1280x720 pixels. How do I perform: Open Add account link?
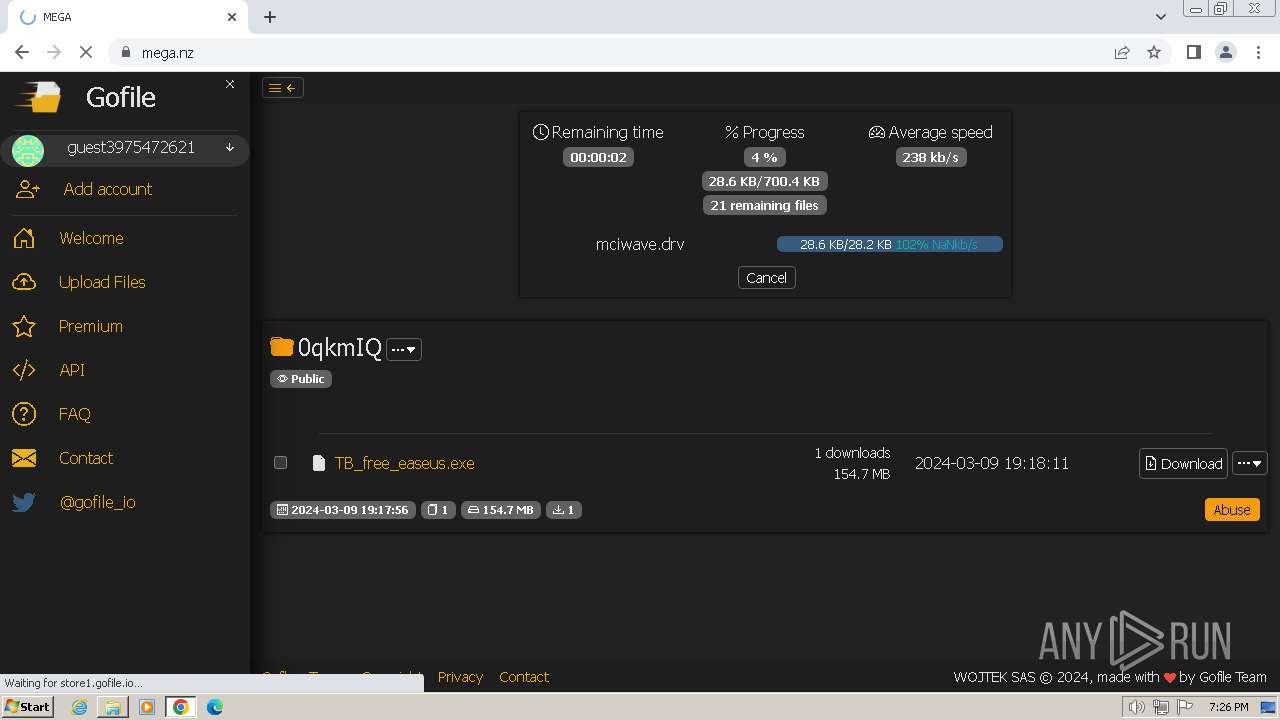pos(108,189)
